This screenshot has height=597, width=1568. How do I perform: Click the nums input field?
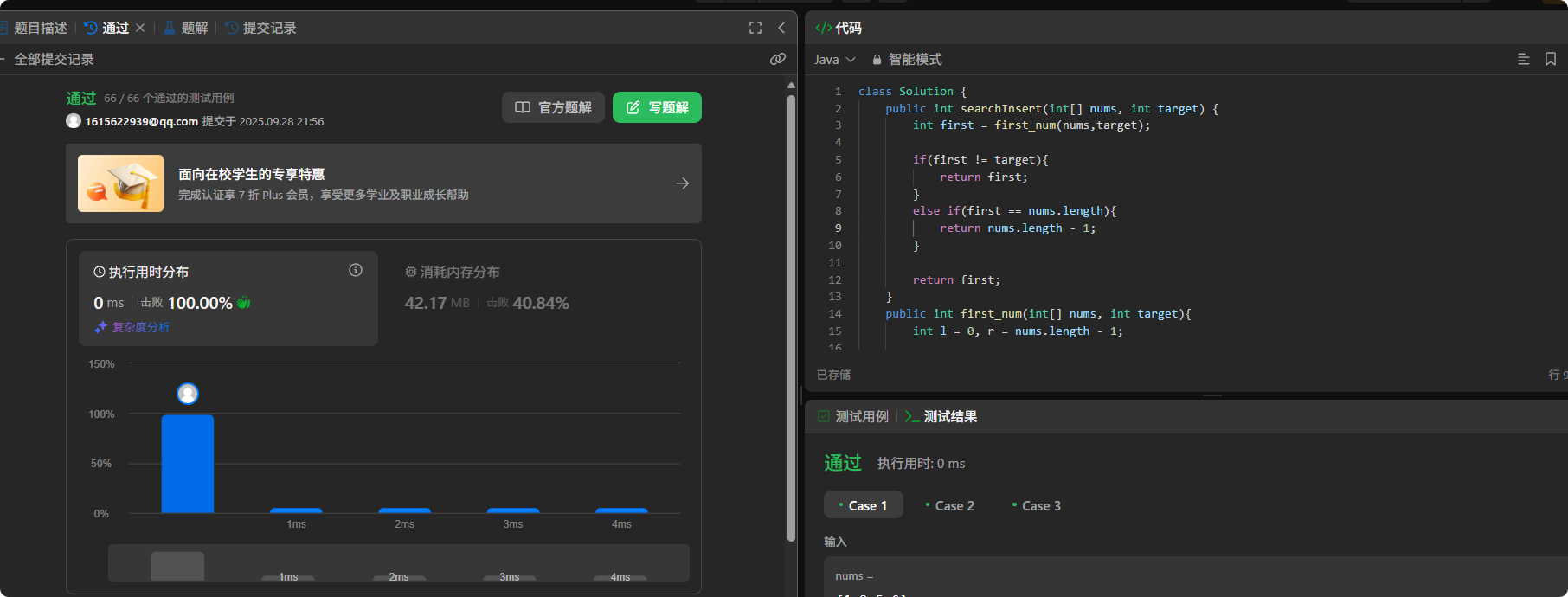pos(1196,578)
